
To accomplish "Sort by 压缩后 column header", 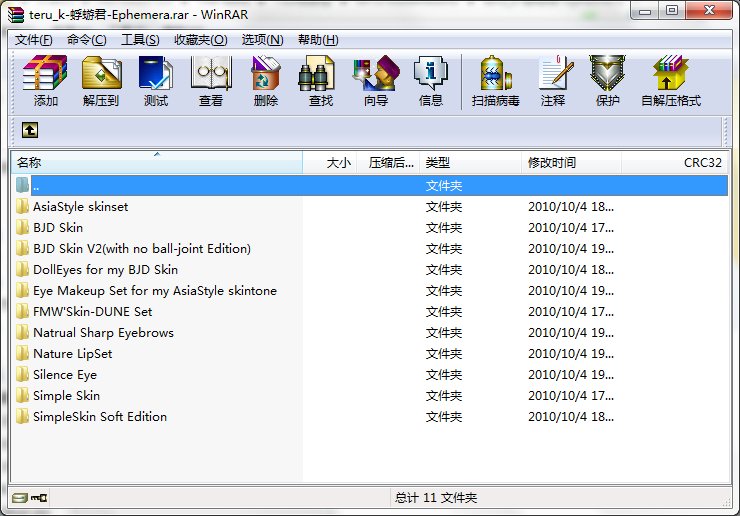I will (x=388, y=162).
